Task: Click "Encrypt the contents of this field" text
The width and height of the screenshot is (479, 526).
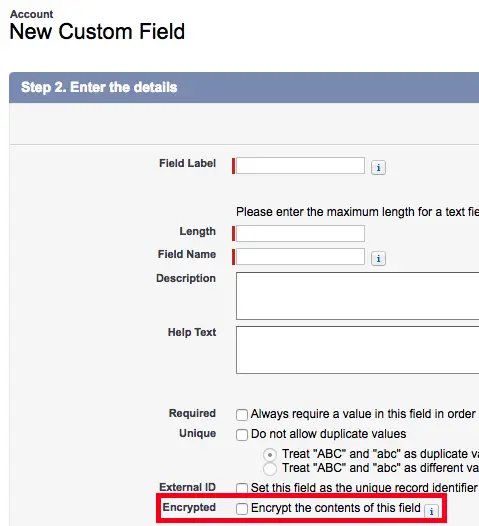Action: coord(336,508)
